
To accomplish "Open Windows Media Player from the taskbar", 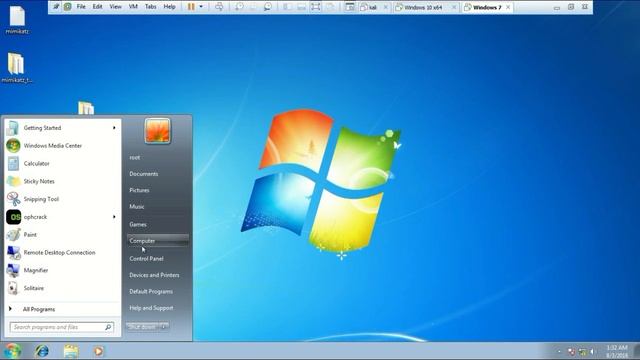I will click(x=98, y=351).
